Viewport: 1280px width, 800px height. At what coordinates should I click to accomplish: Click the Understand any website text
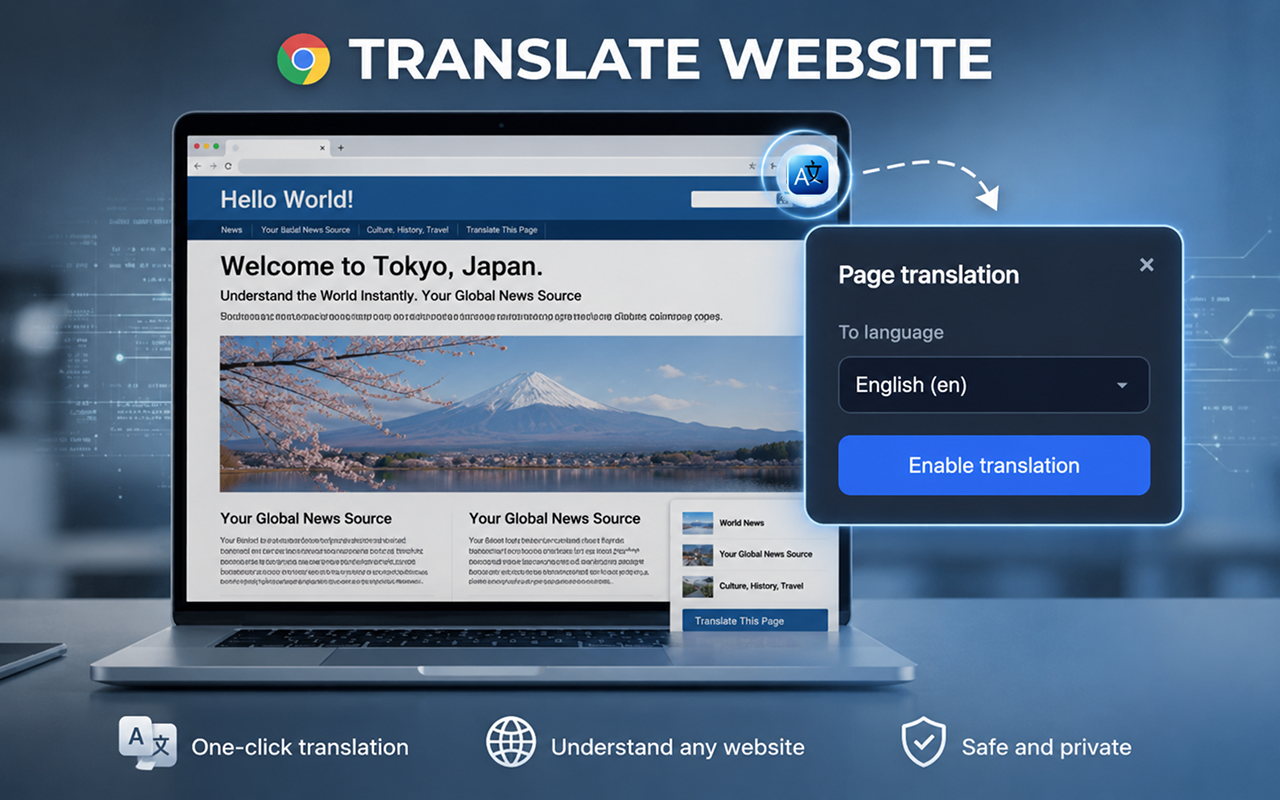pos(678,747)
